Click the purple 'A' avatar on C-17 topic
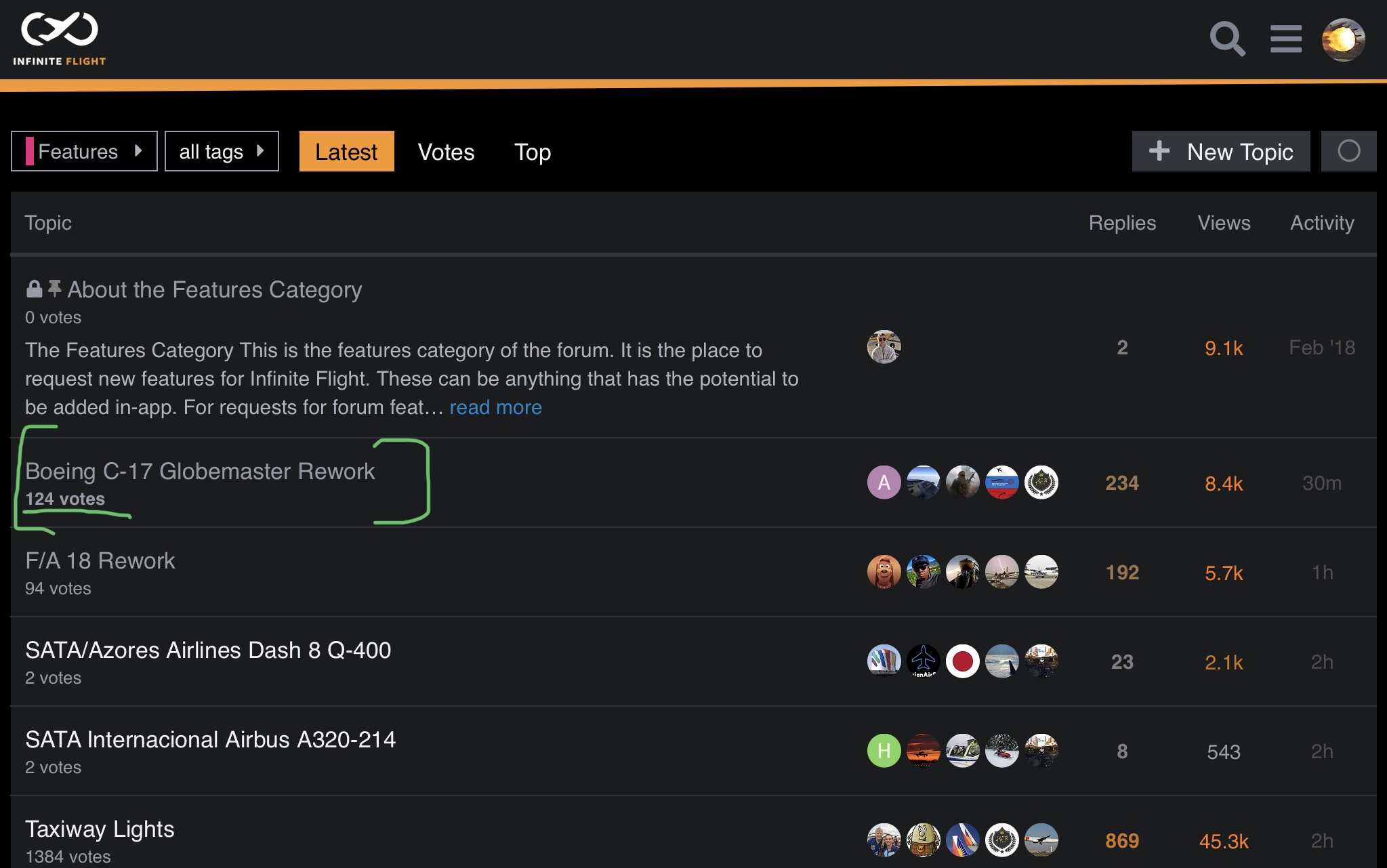This screenshot has width=1387, height=868. [x=884, y=483]
